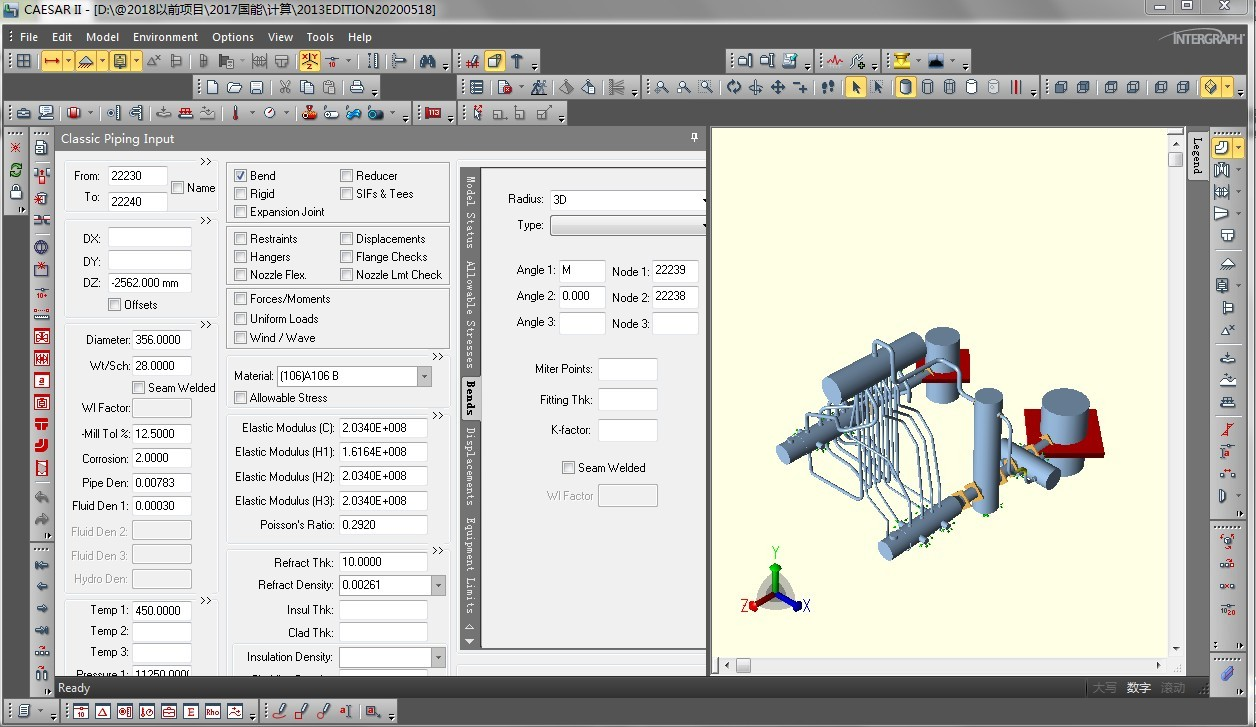Open the Model menu

click(x=102, y=37)
